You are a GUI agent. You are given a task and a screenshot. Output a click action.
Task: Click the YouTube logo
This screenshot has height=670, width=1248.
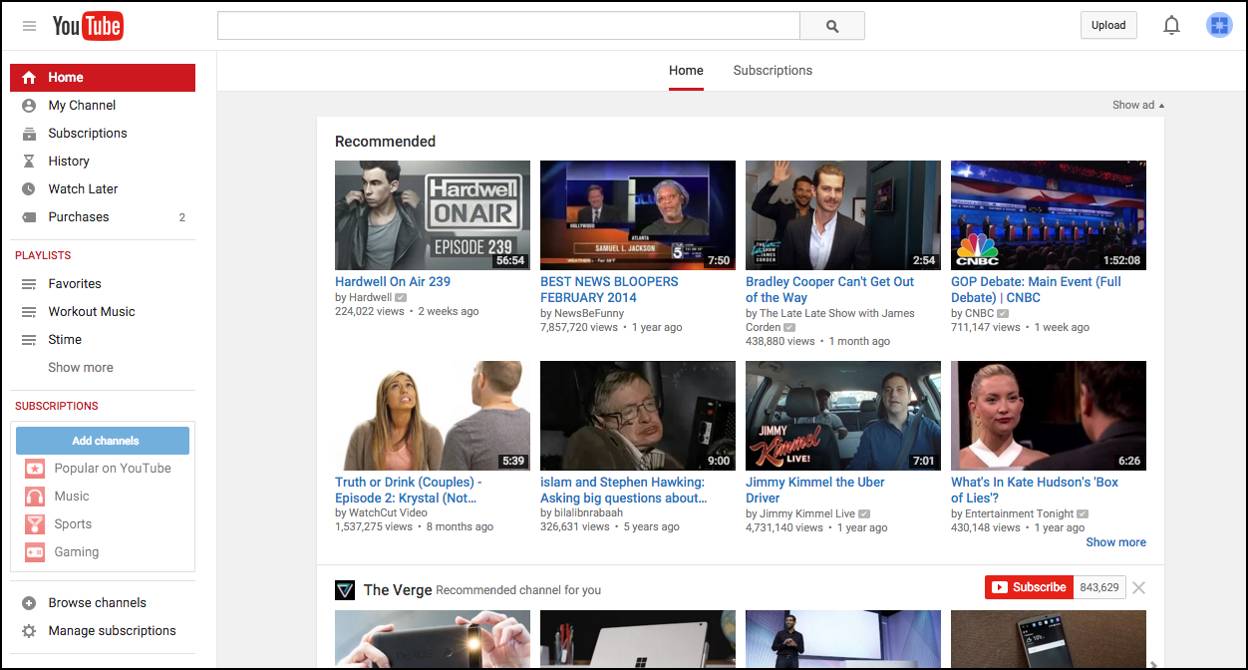click(x=88, y=26)
